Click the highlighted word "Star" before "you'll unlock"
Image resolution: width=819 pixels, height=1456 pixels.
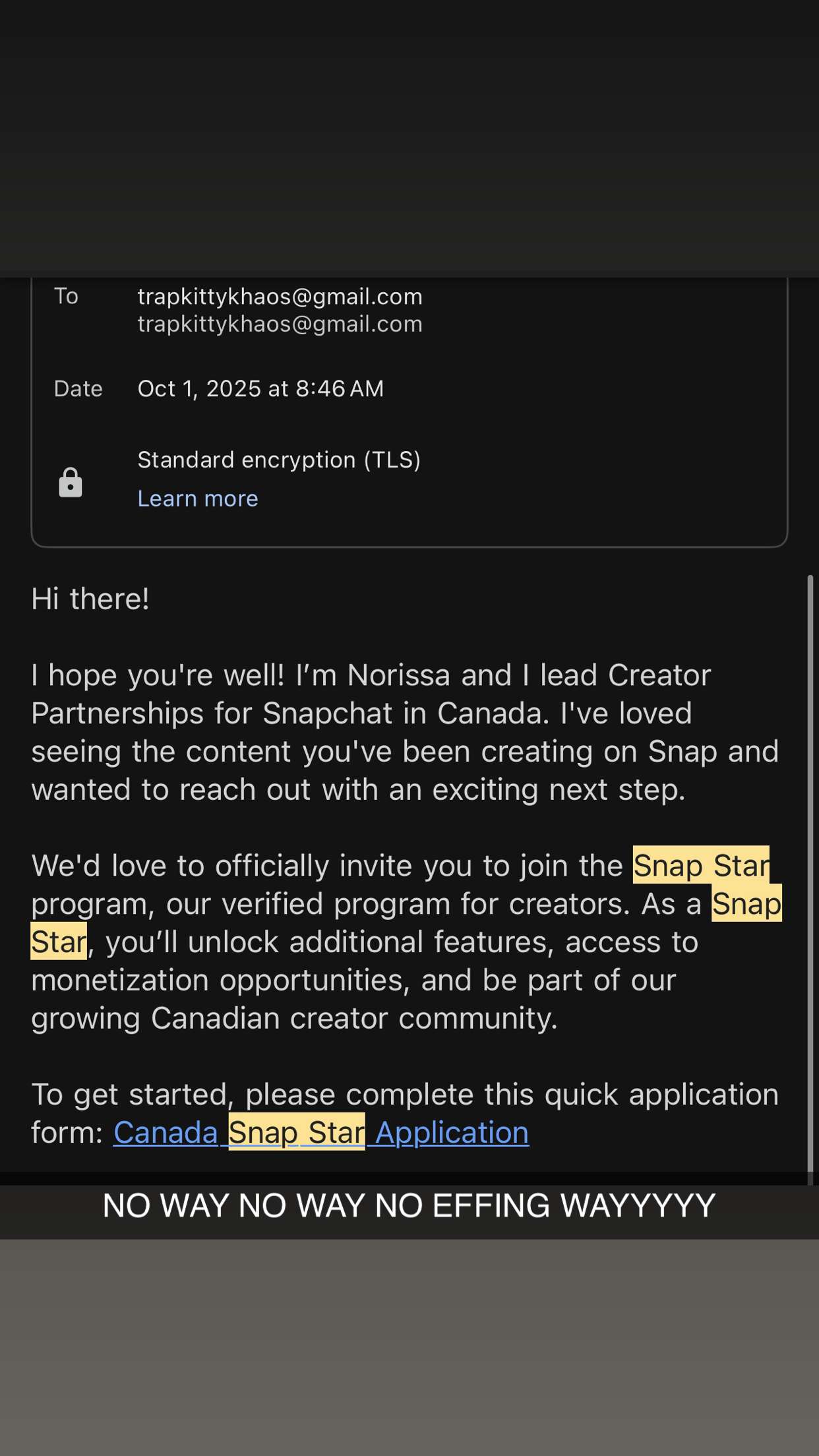point(59,942)
